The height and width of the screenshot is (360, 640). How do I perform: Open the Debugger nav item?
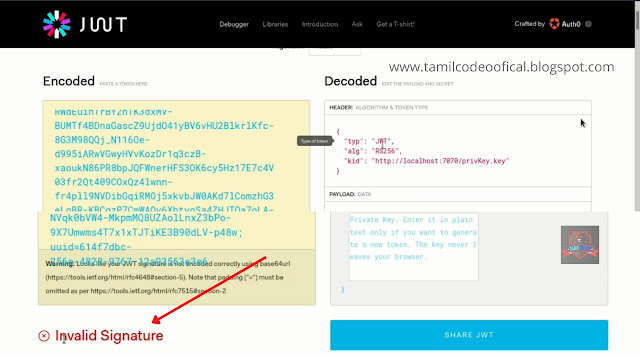(234, 24)
